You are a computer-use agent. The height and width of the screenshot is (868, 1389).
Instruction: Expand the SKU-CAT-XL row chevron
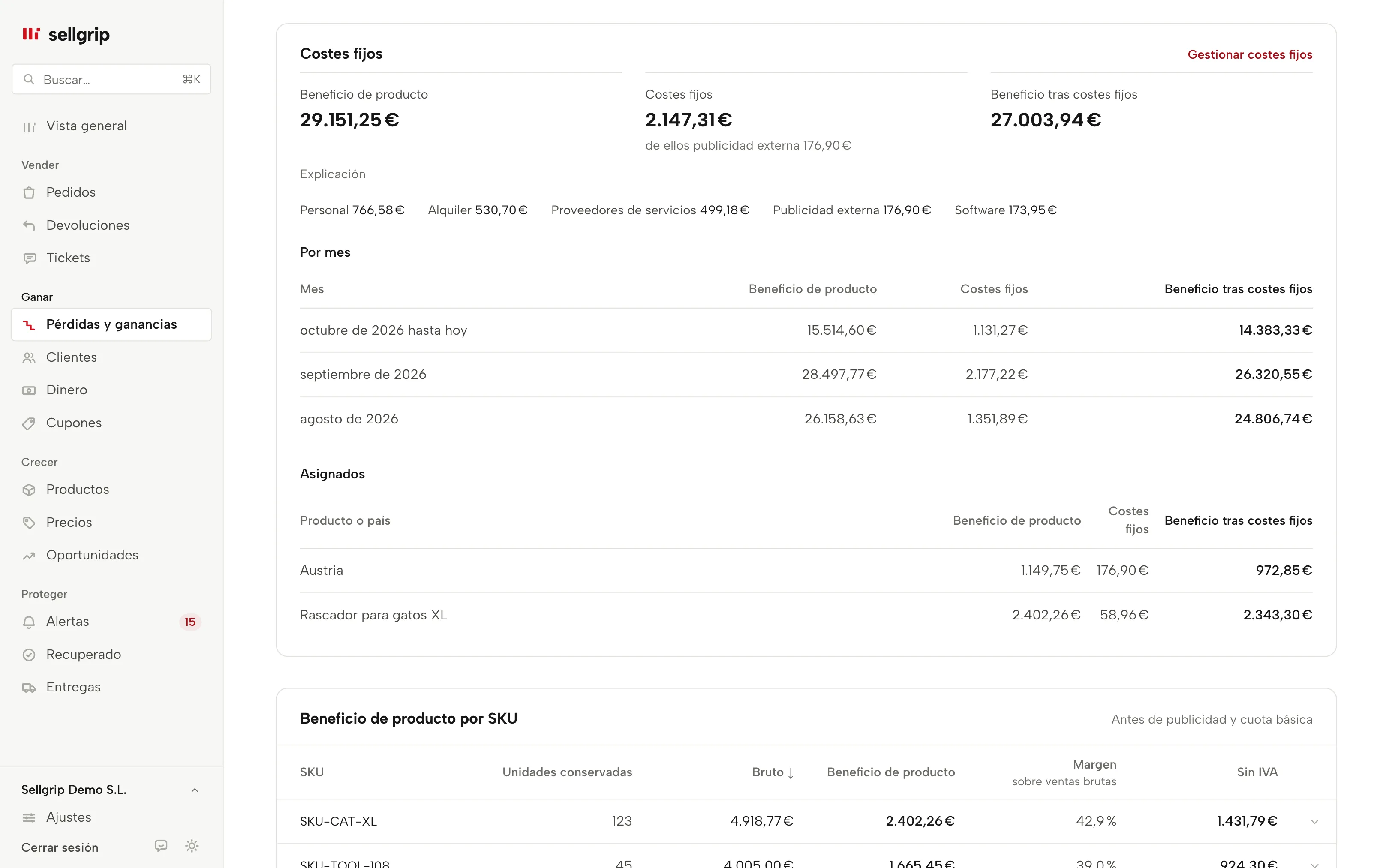(1314, 822)
